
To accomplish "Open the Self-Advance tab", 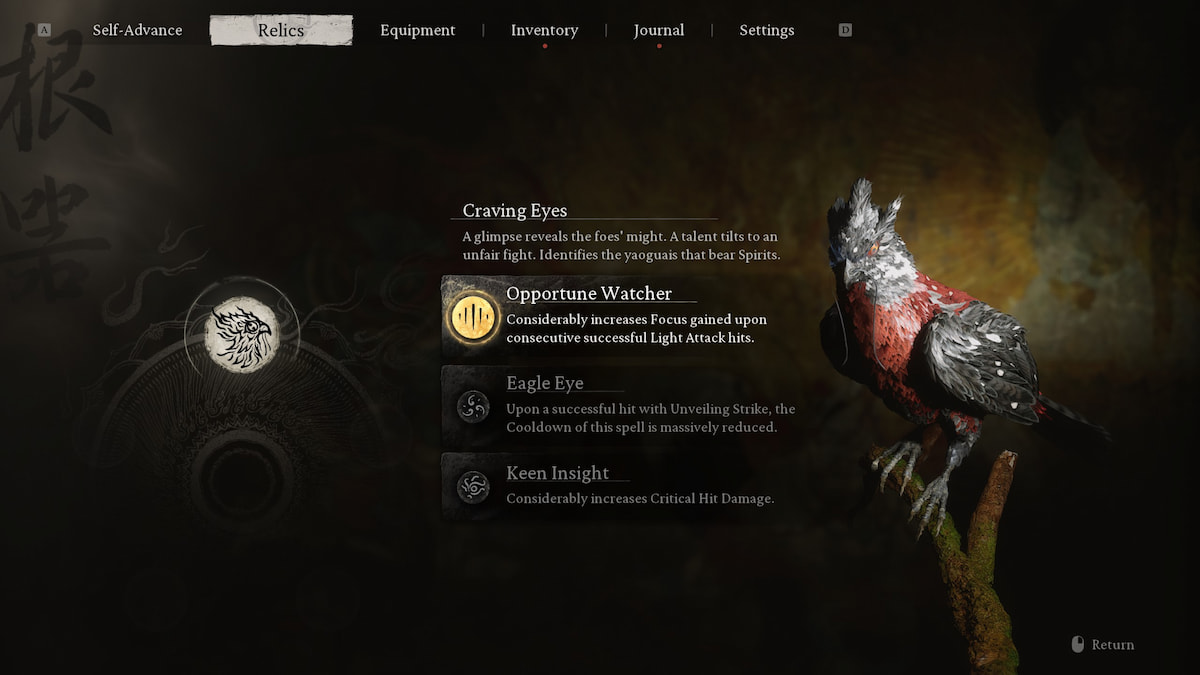I will (137, 30).
